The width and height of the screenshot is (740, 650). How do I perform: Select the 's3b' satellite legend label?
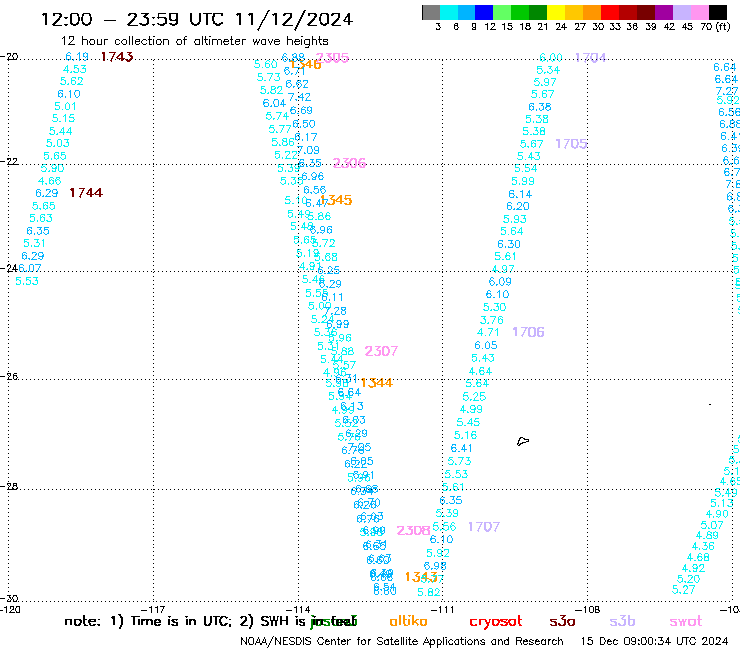pyautogui.click(x=622, y=621)
